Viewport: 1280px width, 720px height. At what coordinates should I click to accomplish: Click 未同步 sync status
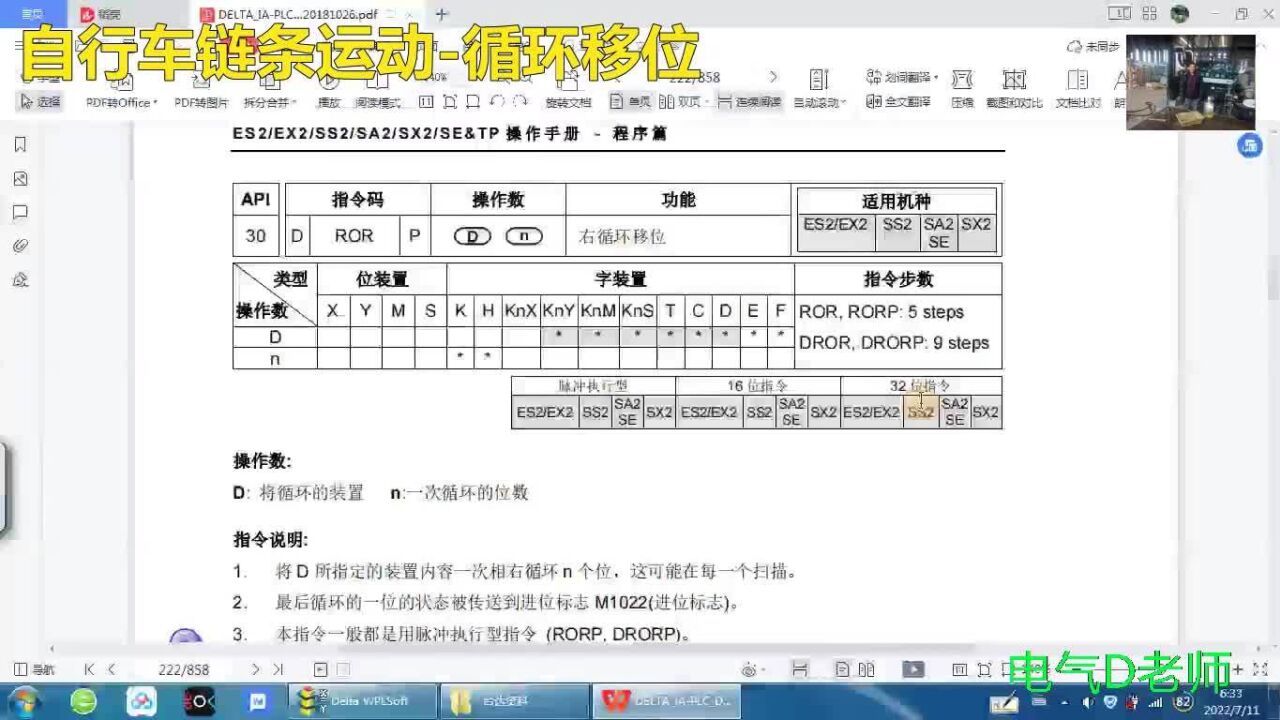pyautogui.click(x=1093, y=47)
